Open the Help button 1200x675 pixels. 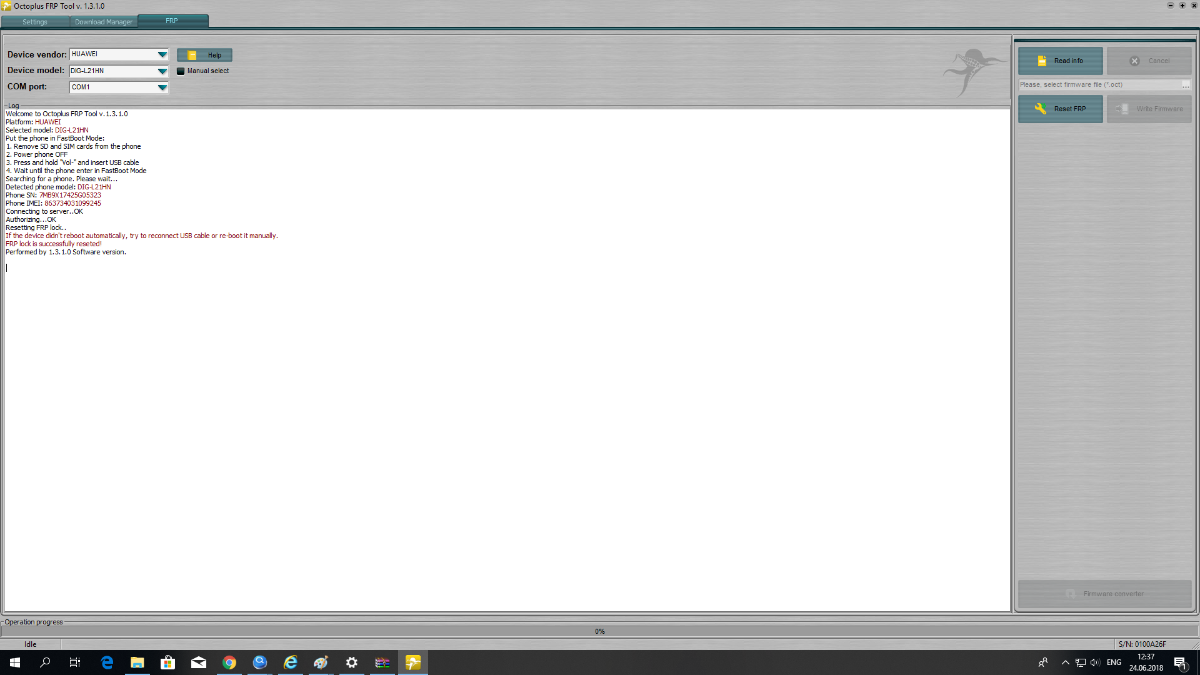click(205, 55)
